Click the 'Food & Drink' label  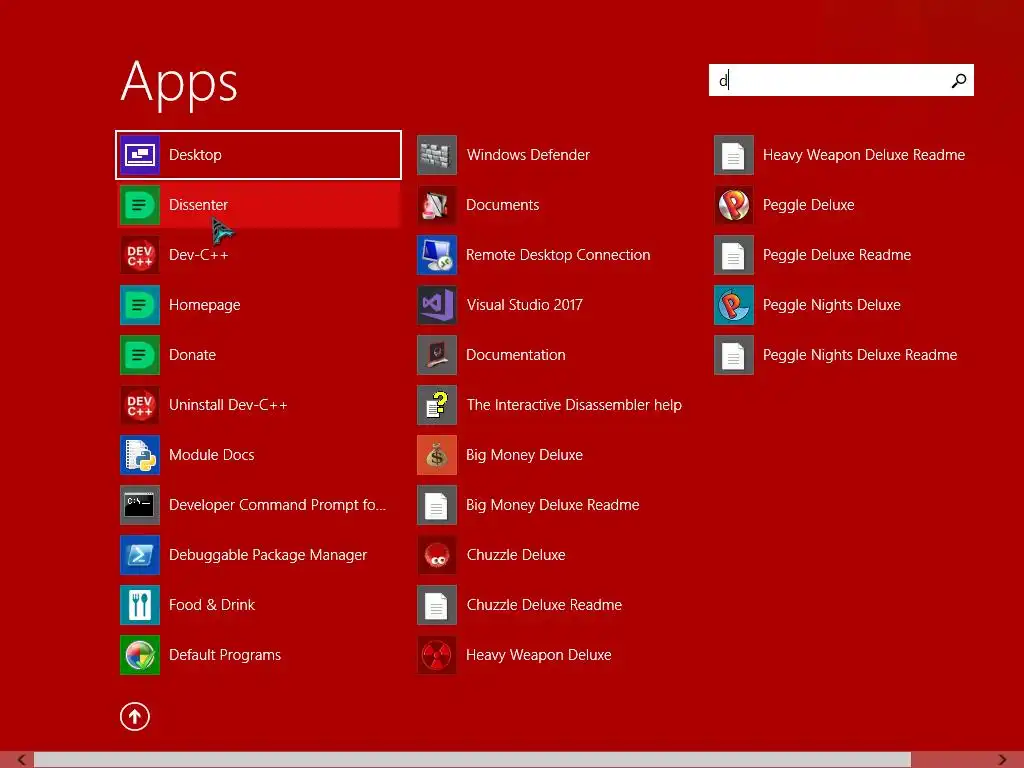pos(212,605)
